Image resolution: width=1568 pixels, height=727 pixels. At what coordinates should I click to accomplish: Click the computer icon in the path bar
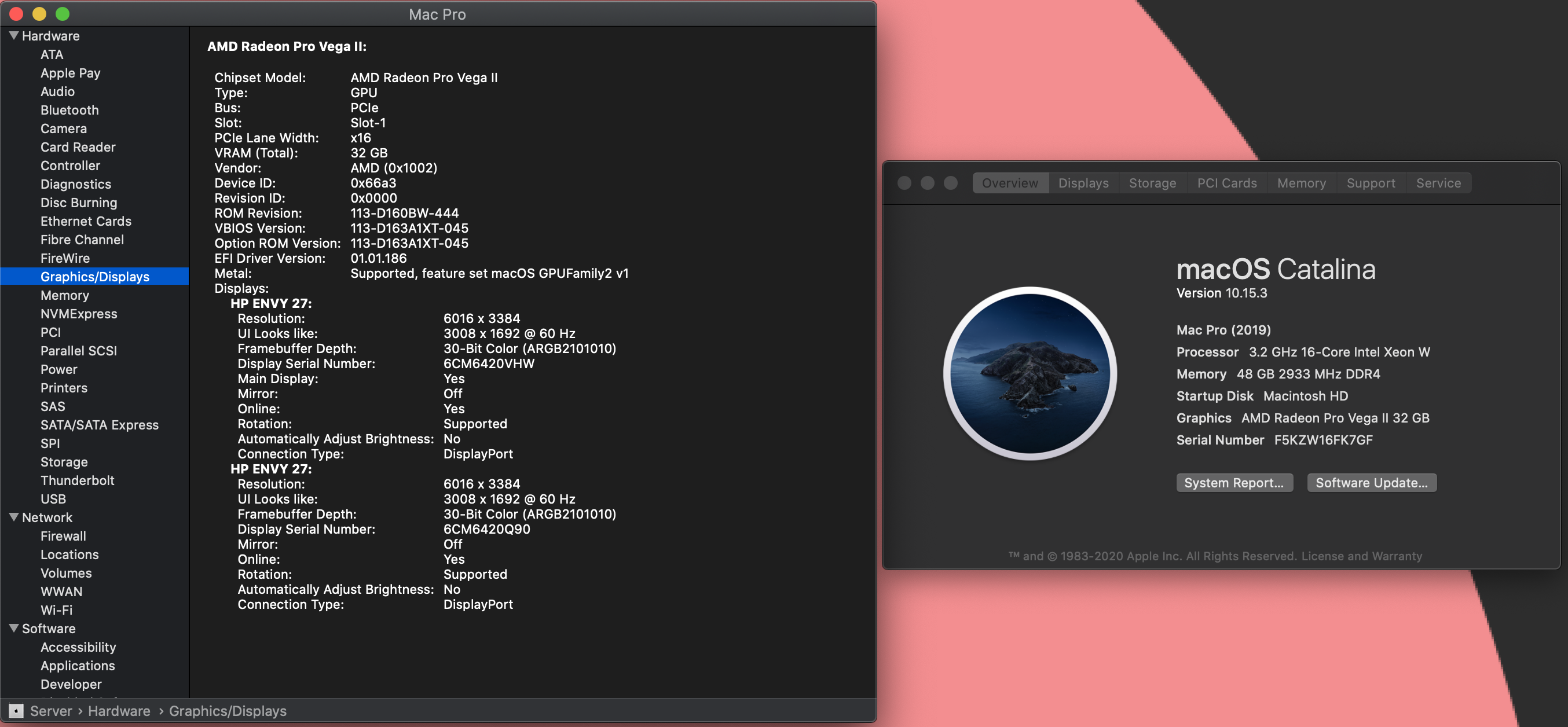pyautogui.click(x=16, y=711)
